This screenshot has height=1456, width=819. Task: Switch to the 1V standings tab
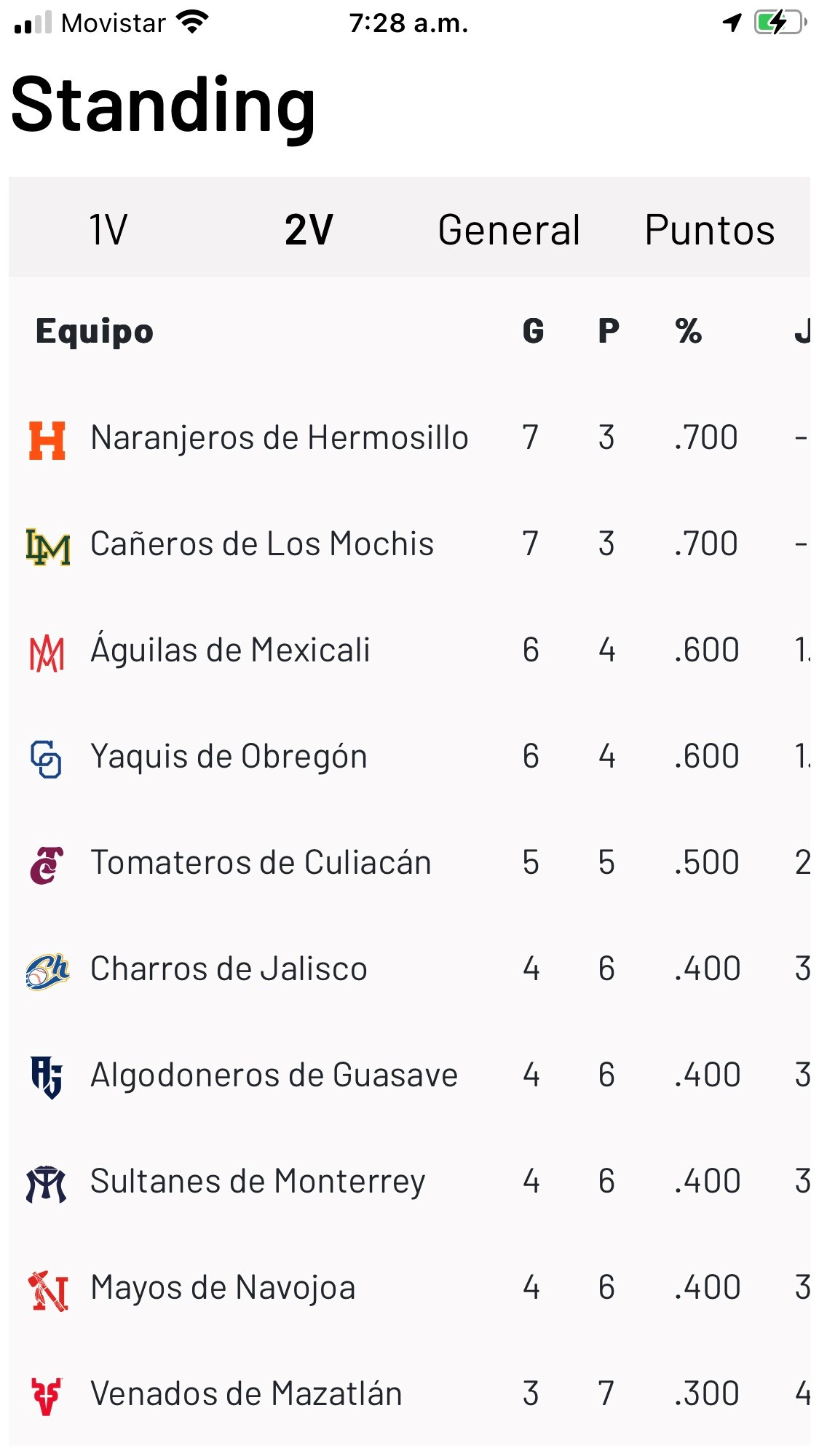[x=108, y=230]
